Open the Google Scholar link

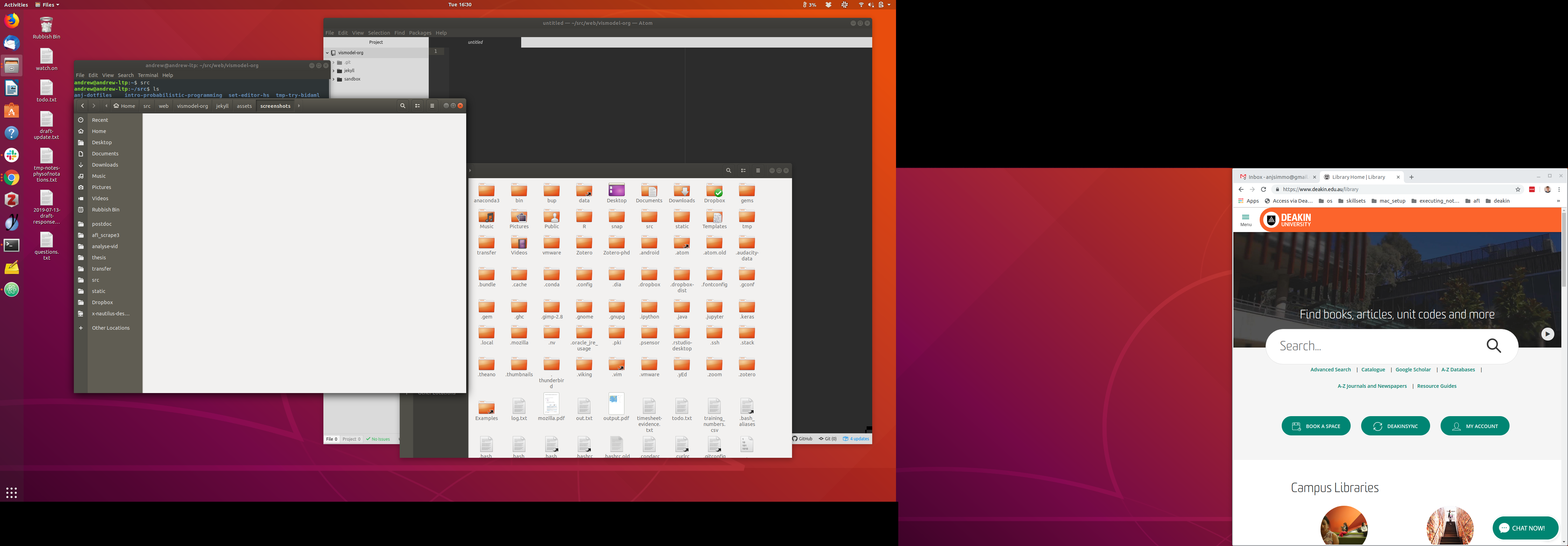1413,370
